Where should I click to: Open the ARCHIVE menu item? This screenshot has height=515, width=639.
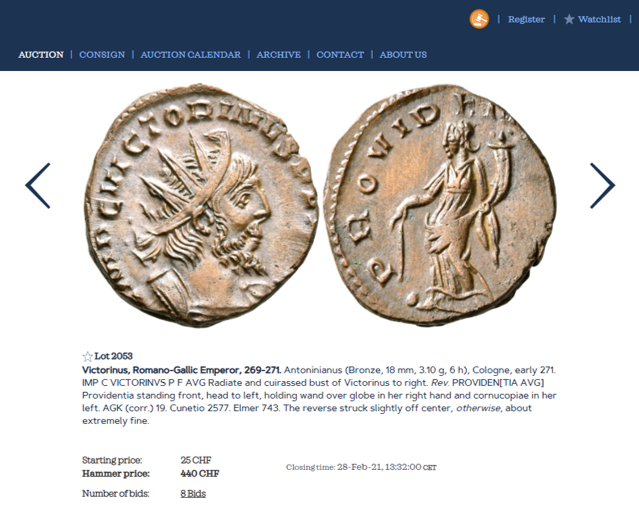tap(279, 55)
